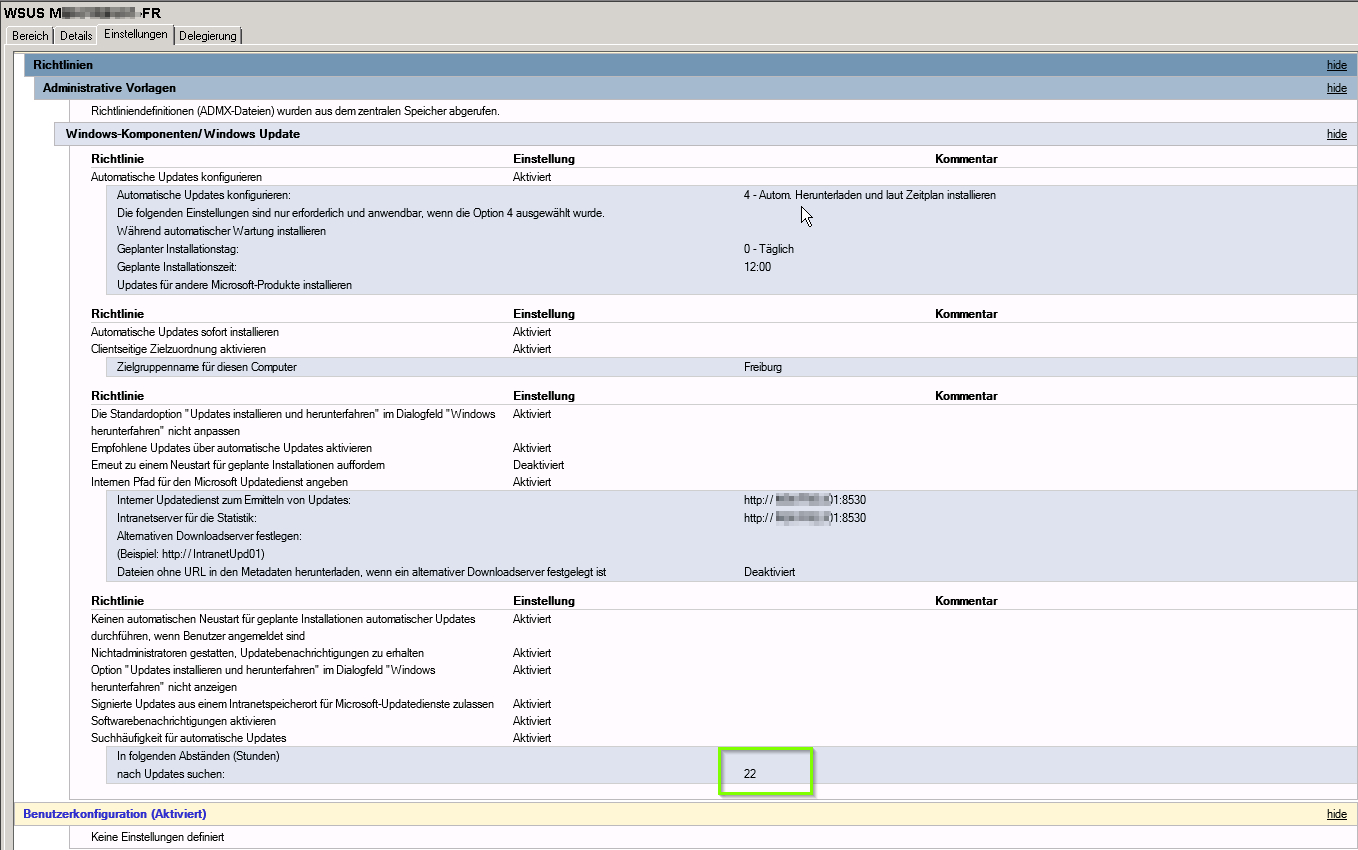Click 'Deaktiviert' for Dateien ohne URL row
The width and height of the screenshot is (1358, 850).
pos(769,572)
